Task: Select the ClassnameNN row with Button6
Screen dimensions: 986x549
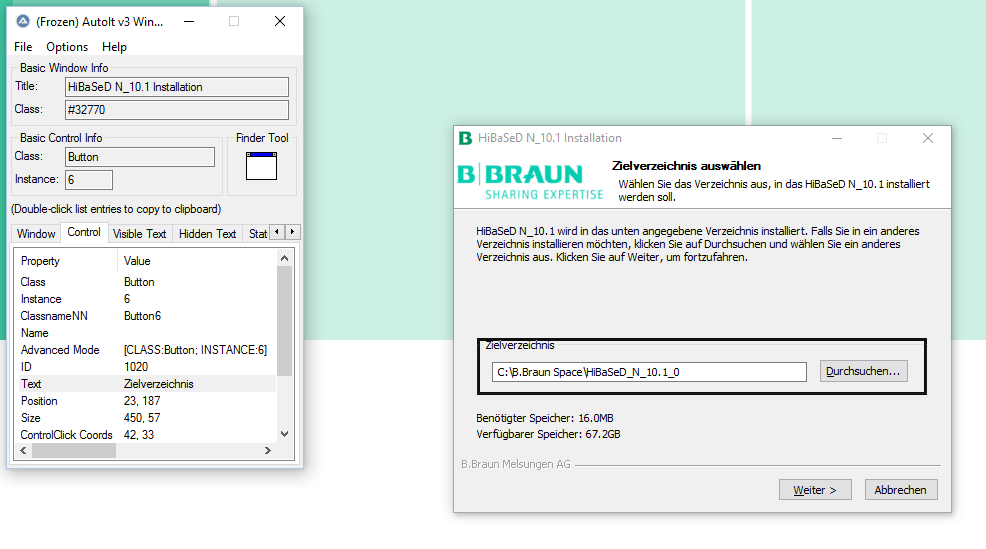Action: pos(145,316)
